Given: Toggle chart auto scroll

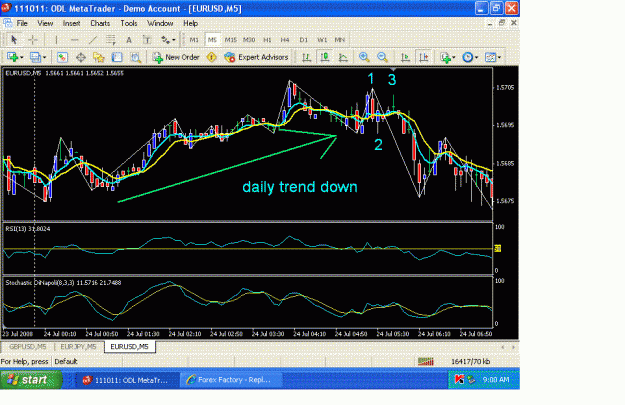Looking at the screenshot, I should pyautogui.click(x=405, y=57).
